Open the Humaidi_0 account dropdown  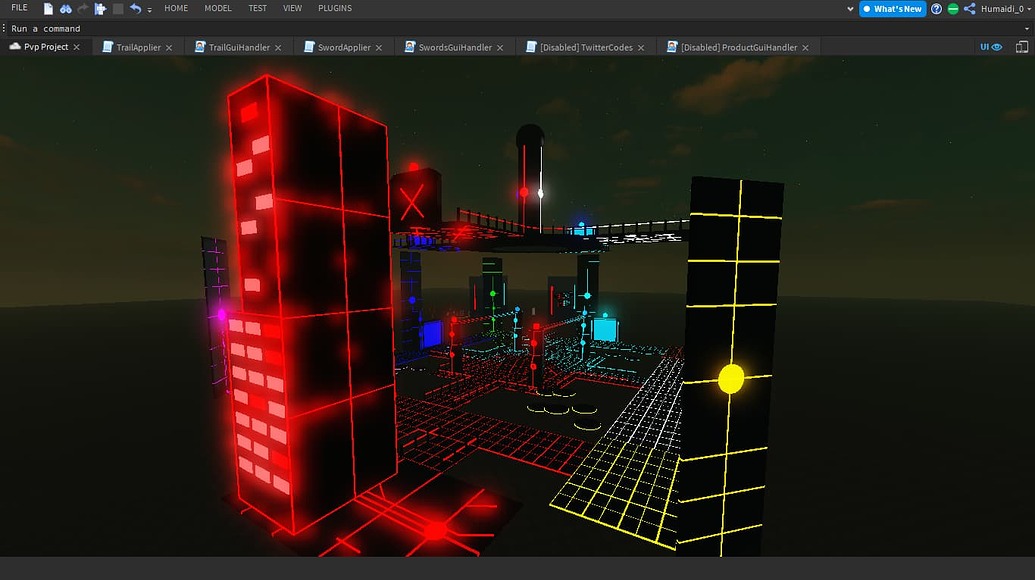tap(1003, 8)
